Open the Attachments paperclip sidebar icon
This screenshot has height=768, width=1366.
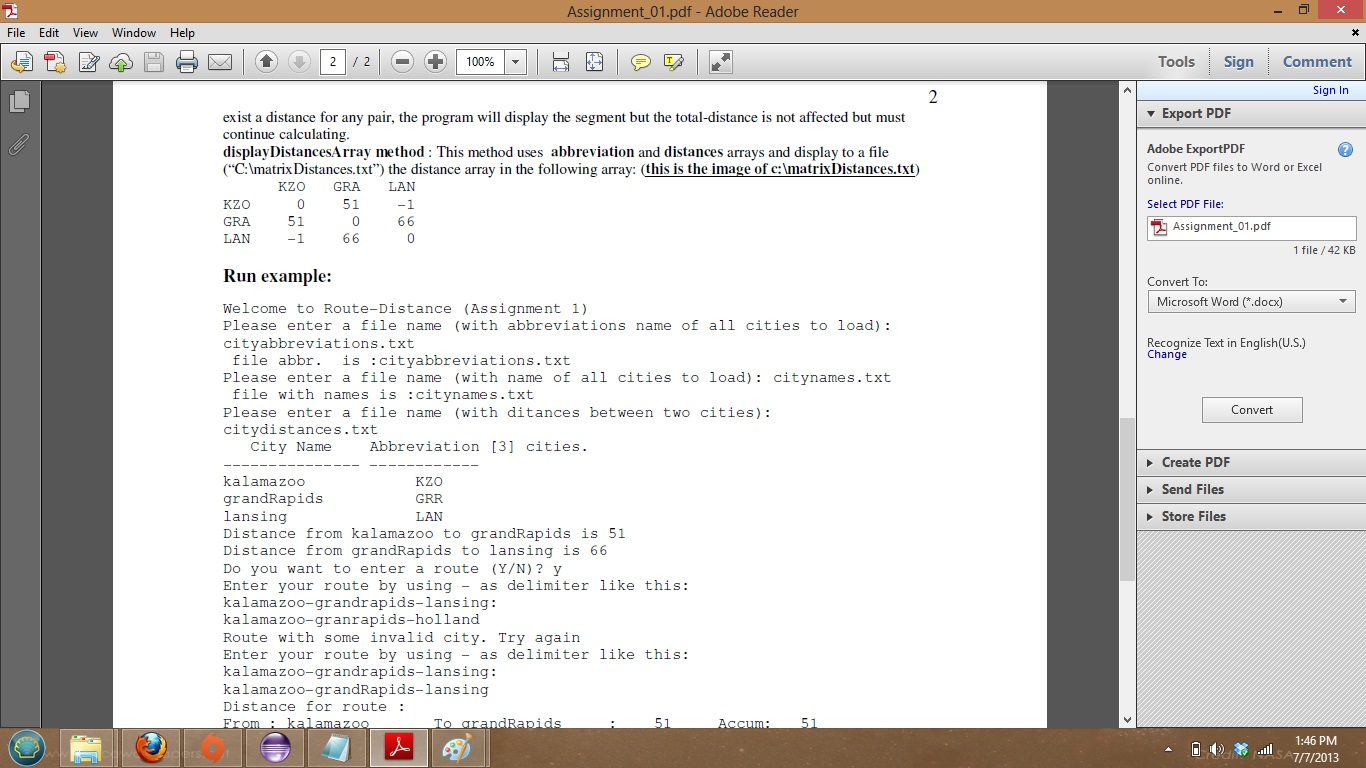[x=19, y=144]
